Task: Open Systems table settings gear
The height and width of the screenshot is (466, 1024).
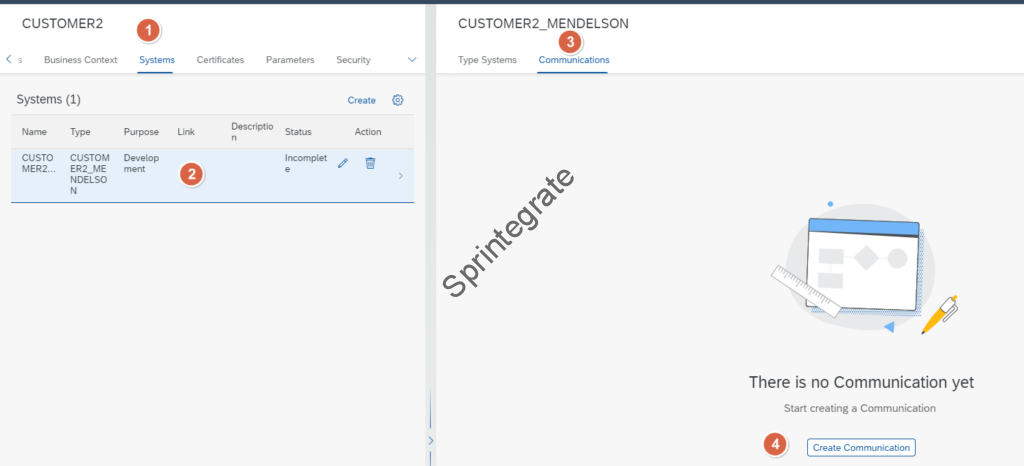Action: coord(398,100)
